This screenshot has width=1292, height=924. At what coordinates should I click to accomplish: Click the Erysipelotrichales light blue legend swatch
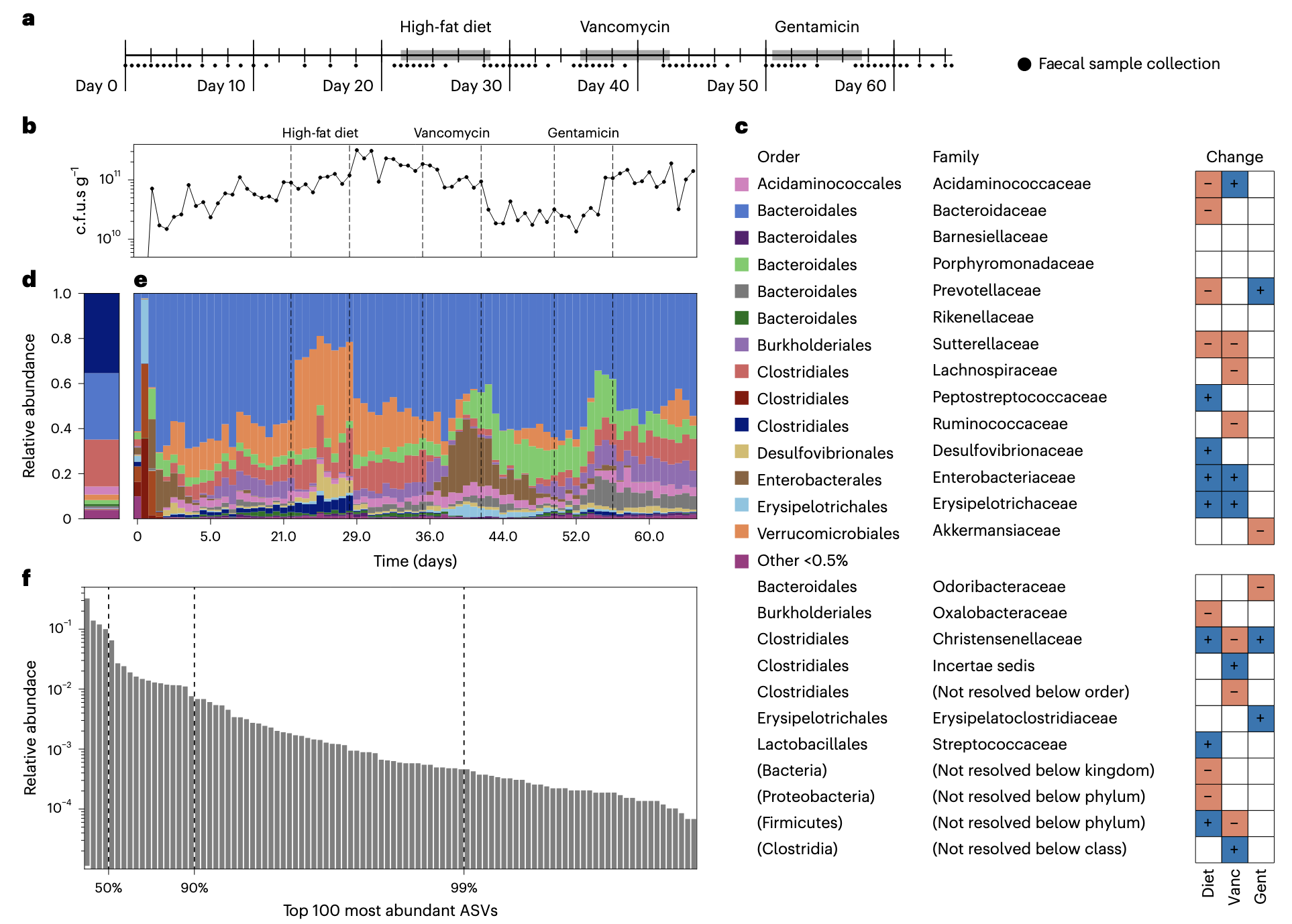tap(741, 505)
